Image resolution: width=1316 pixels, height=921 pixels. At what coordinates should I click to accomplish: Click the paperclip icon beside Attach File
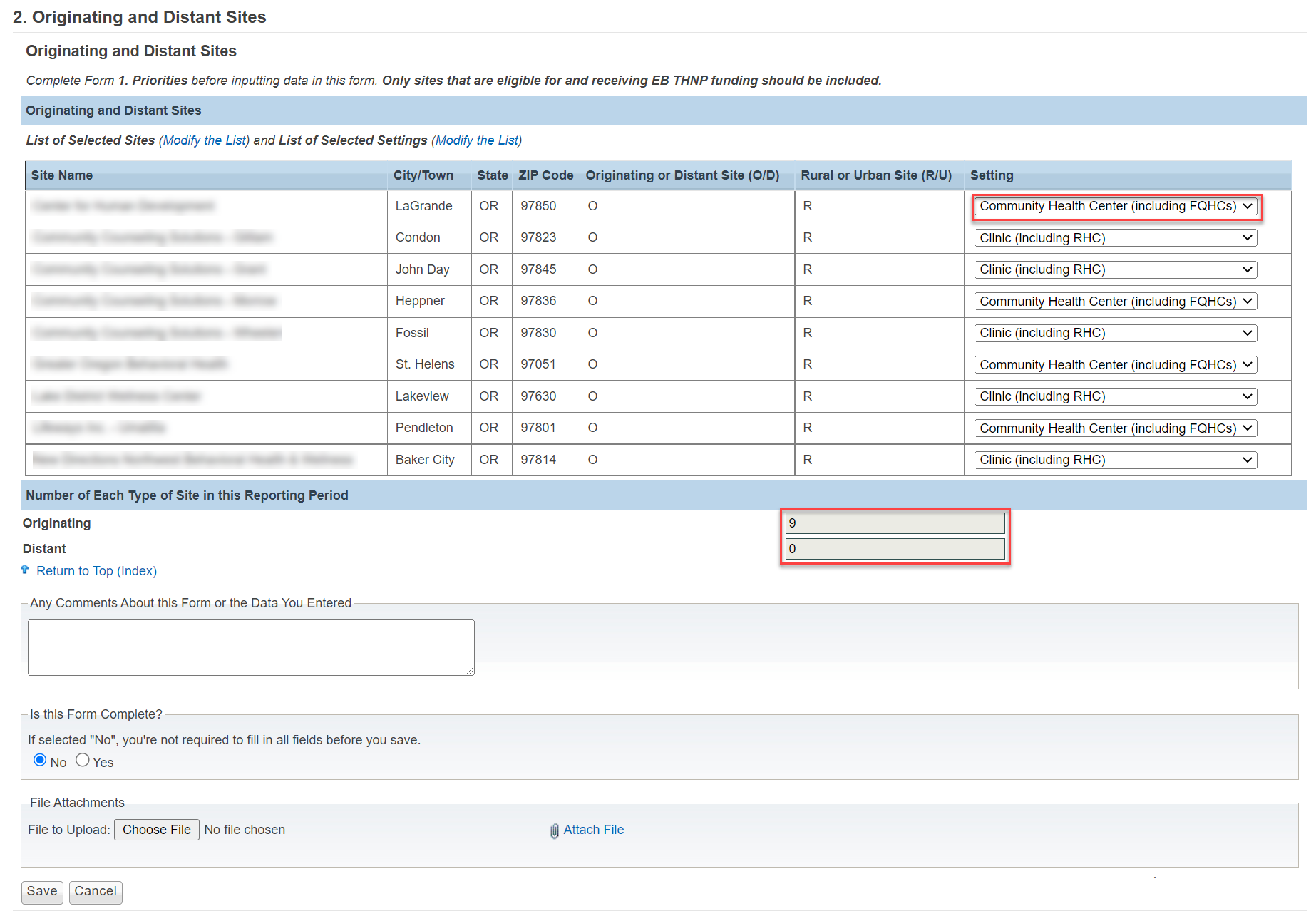[x=554, y=830]
